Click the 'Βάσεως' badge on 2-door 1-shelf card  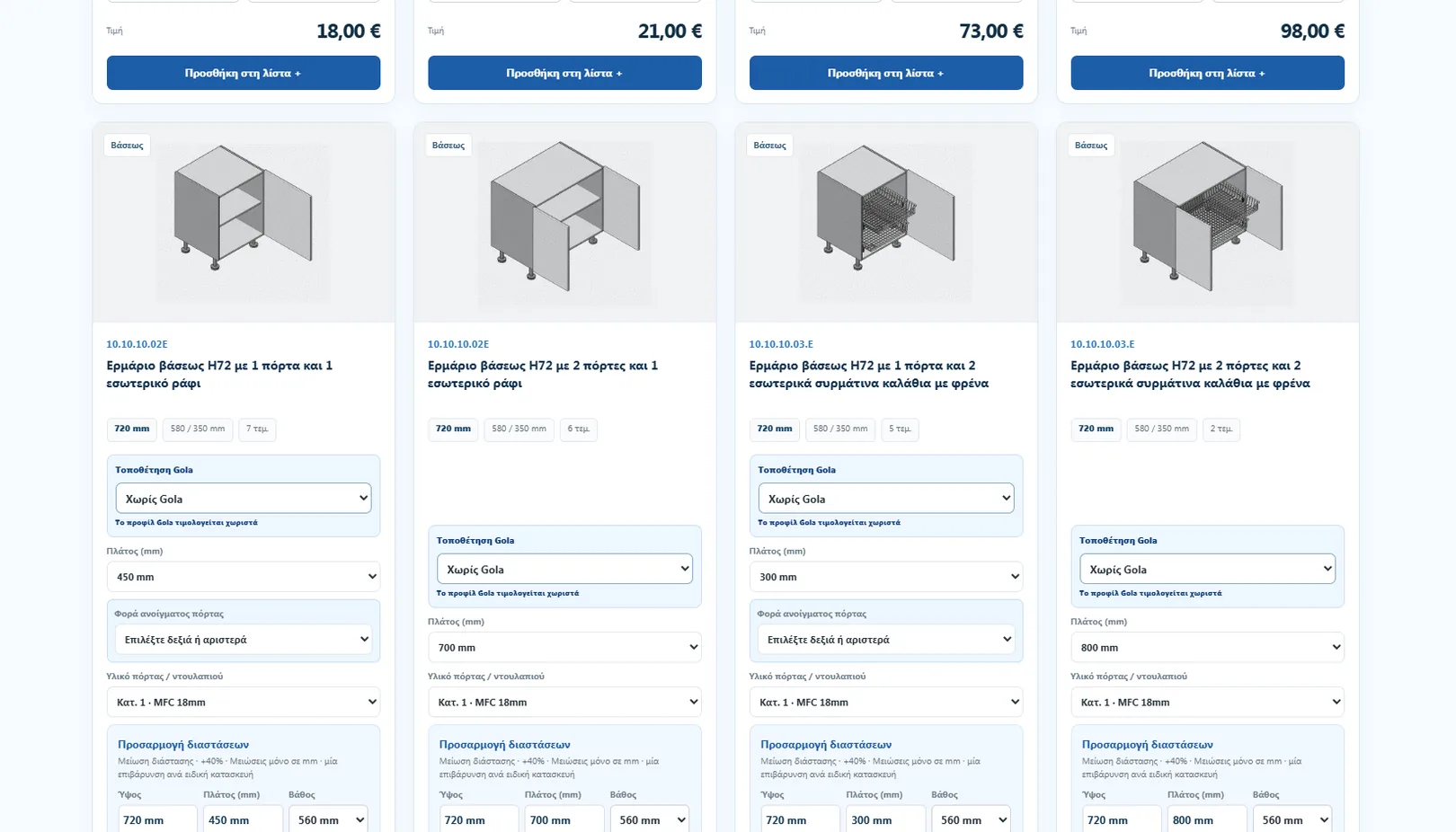click(448, 145)
